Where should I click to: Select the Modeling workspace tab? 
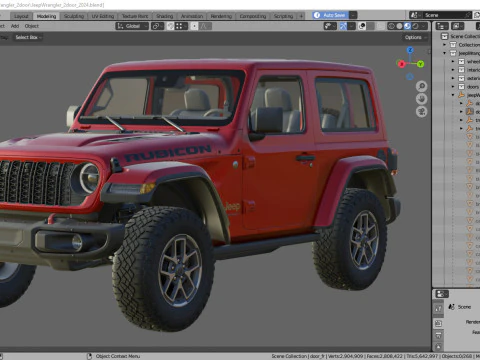click(46, 16)
